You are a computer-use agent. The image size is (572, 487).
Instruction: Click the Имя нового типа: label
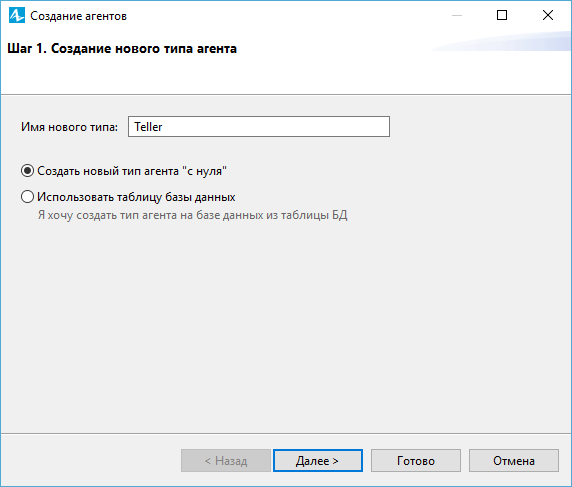tap(69, 127)
